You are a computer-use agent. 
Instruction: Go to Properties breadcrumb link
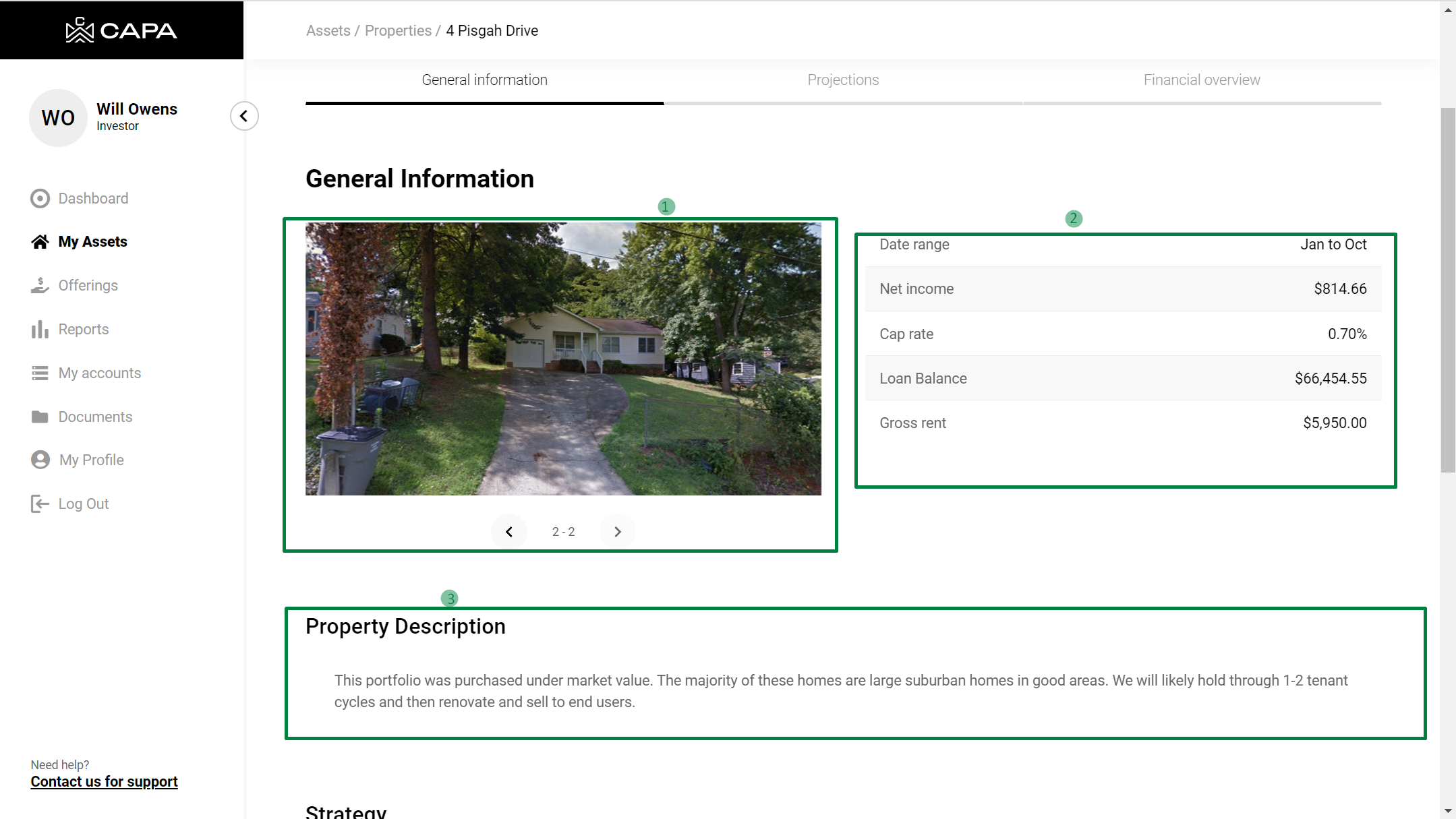click(398, 31)
